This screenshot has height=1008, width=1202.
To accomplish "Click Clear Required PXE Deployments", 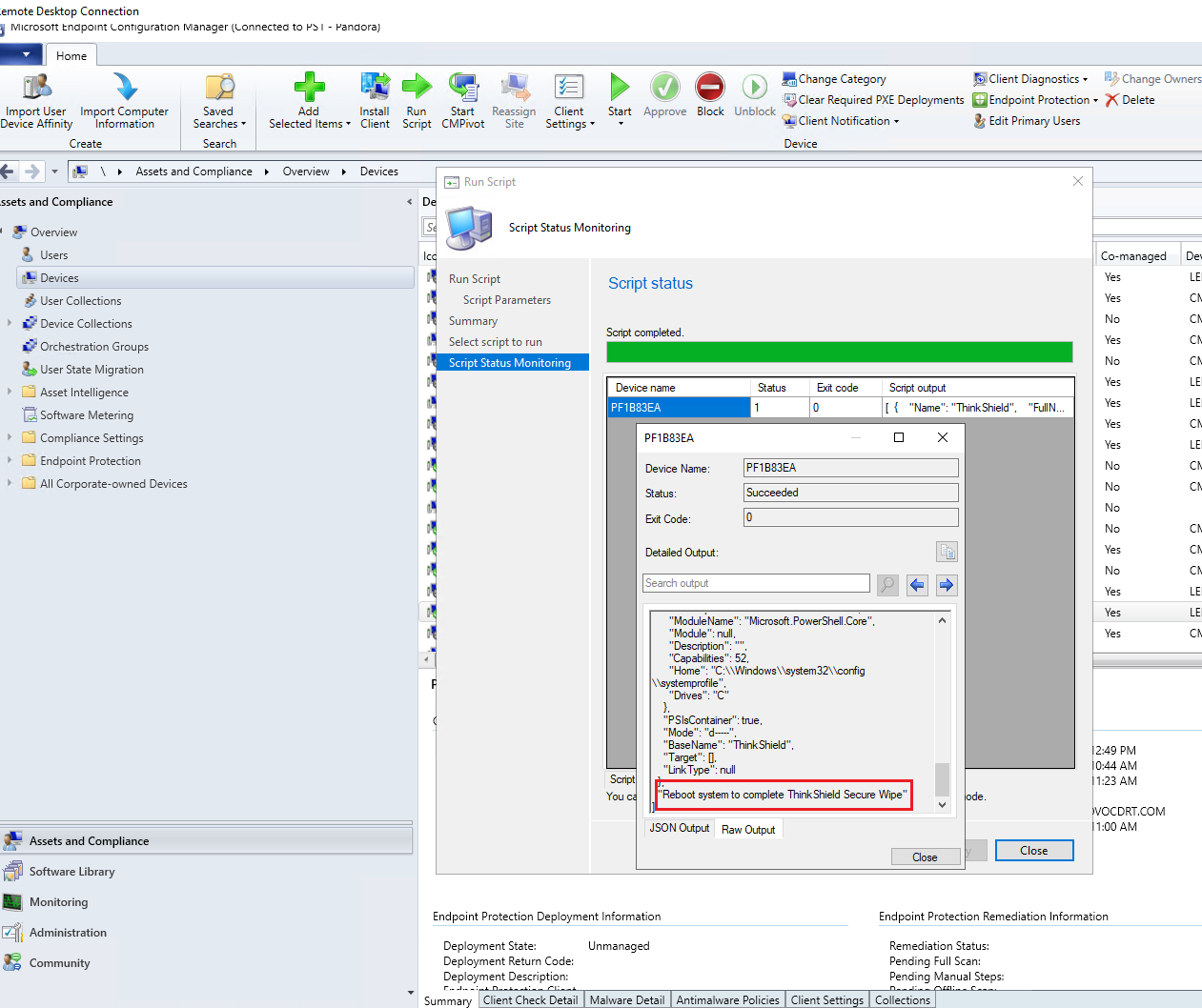I will 873,100.
